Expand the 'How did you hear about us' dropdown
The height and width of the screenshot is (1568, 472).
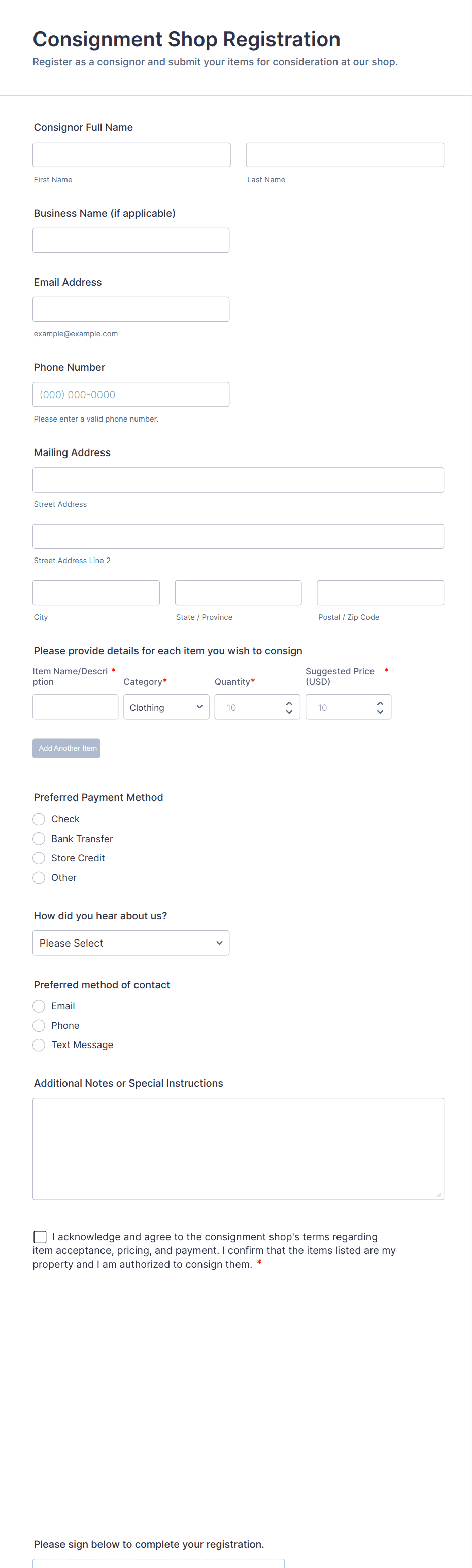point(131,943)
